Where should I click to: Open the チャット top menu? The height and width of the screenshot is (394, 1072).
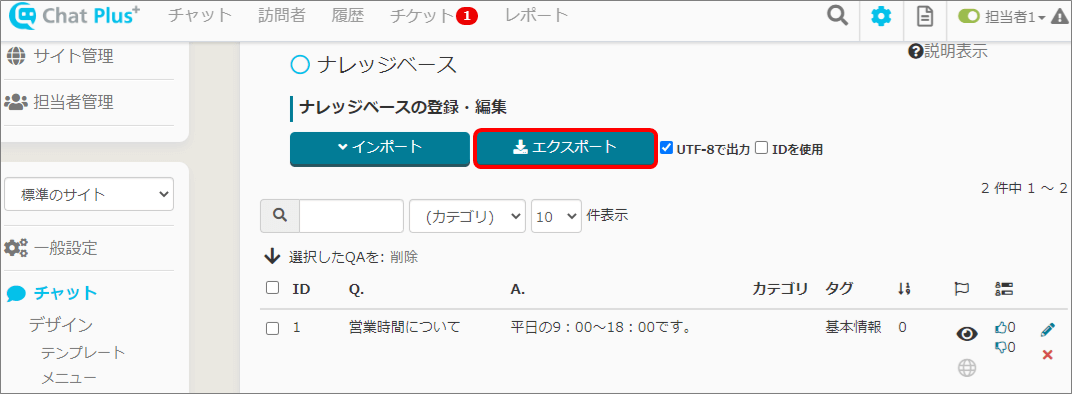tap(200, 15)
